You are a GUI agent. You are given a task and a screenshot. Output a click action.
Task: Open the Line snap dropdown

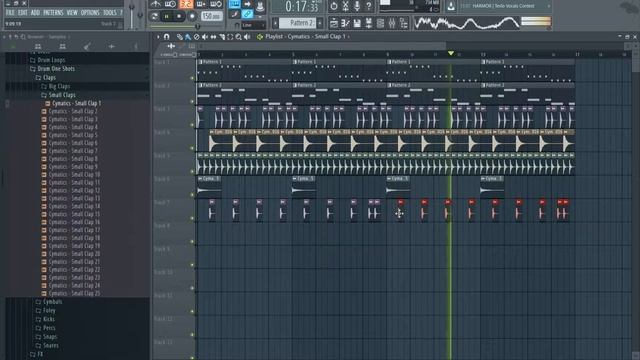(253, 25)
